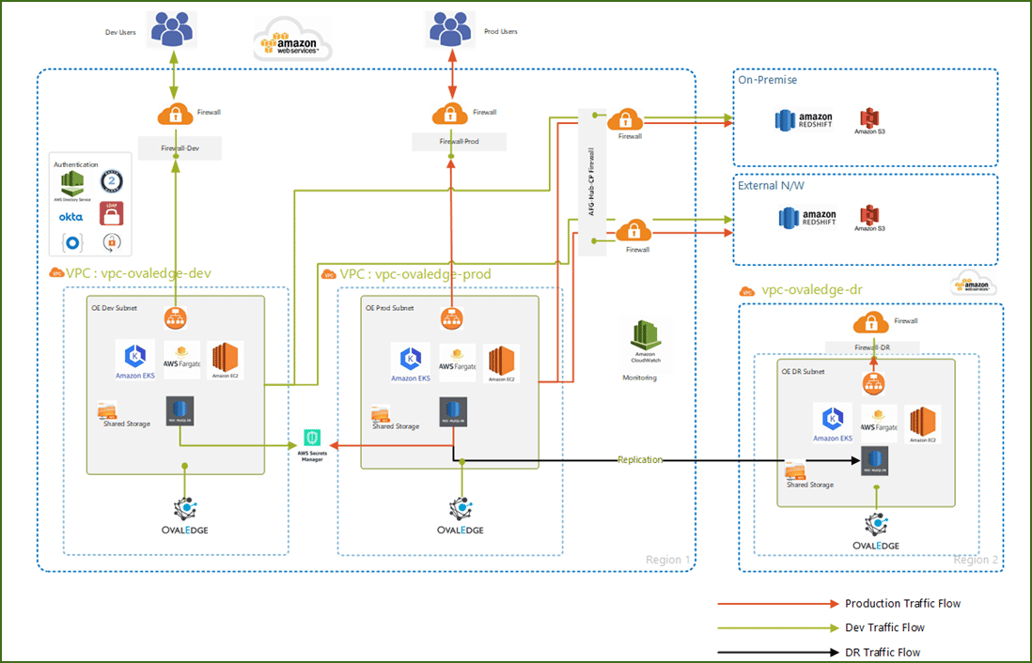Click the Amazon EC2 icon in OE DR Subnet

[x=921, y=420]
